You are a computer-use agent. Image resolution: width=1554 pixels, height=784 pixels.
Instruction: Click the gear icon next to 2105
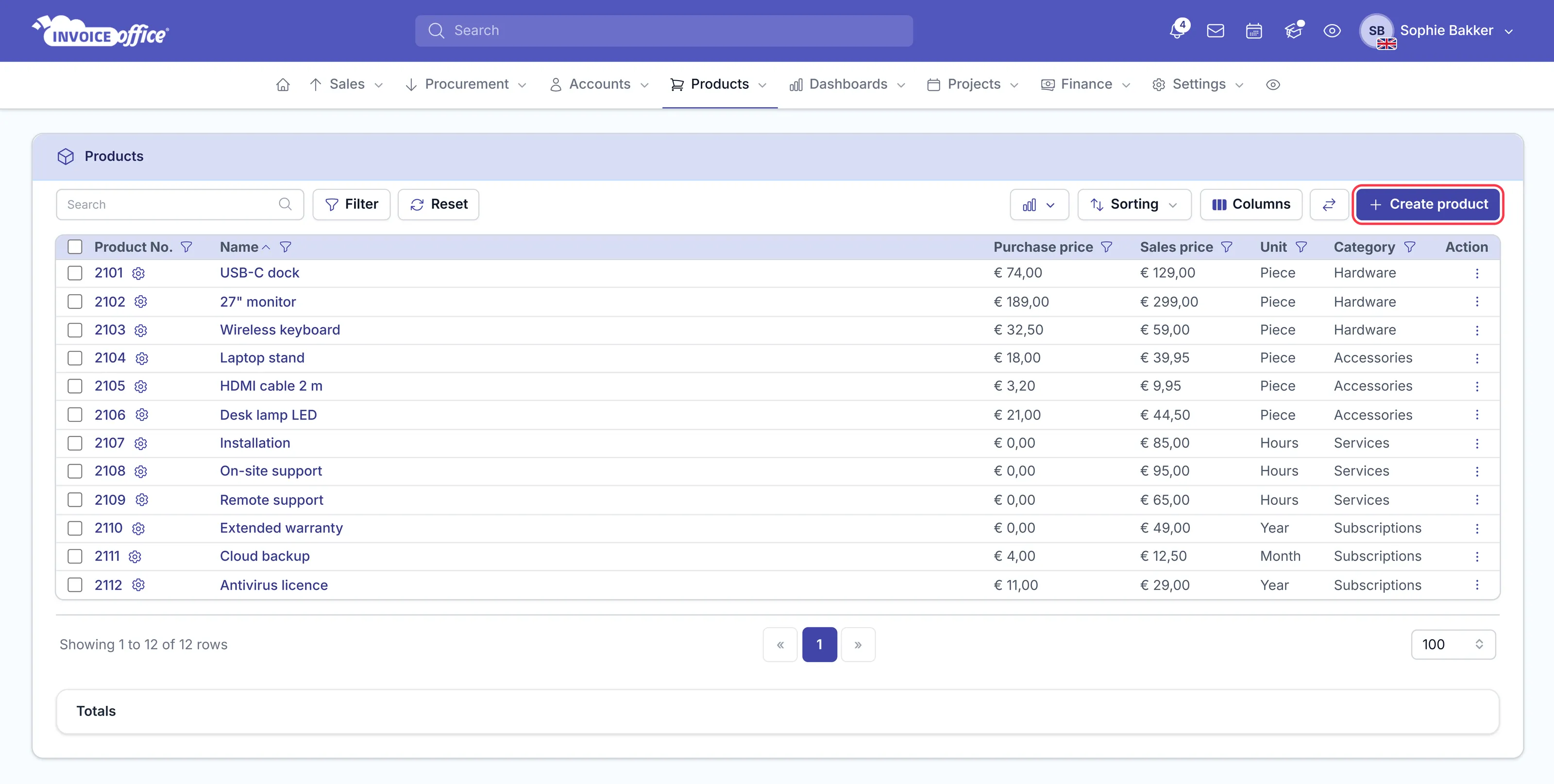tap(140, 386)
